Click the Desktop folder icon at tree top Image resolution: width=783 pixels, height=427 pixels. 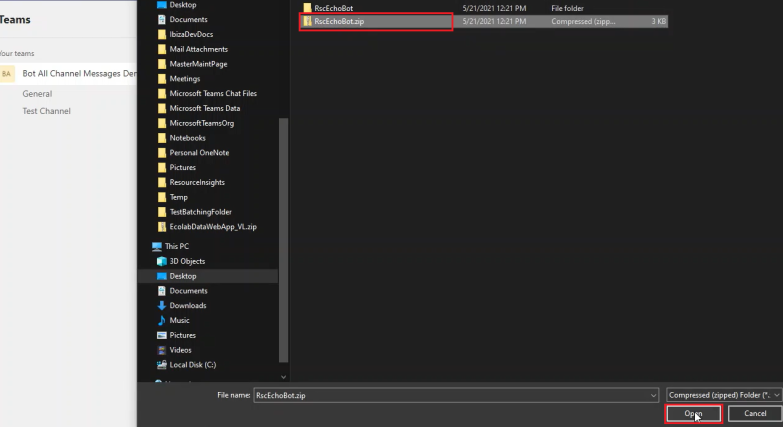tap(161, 4)
